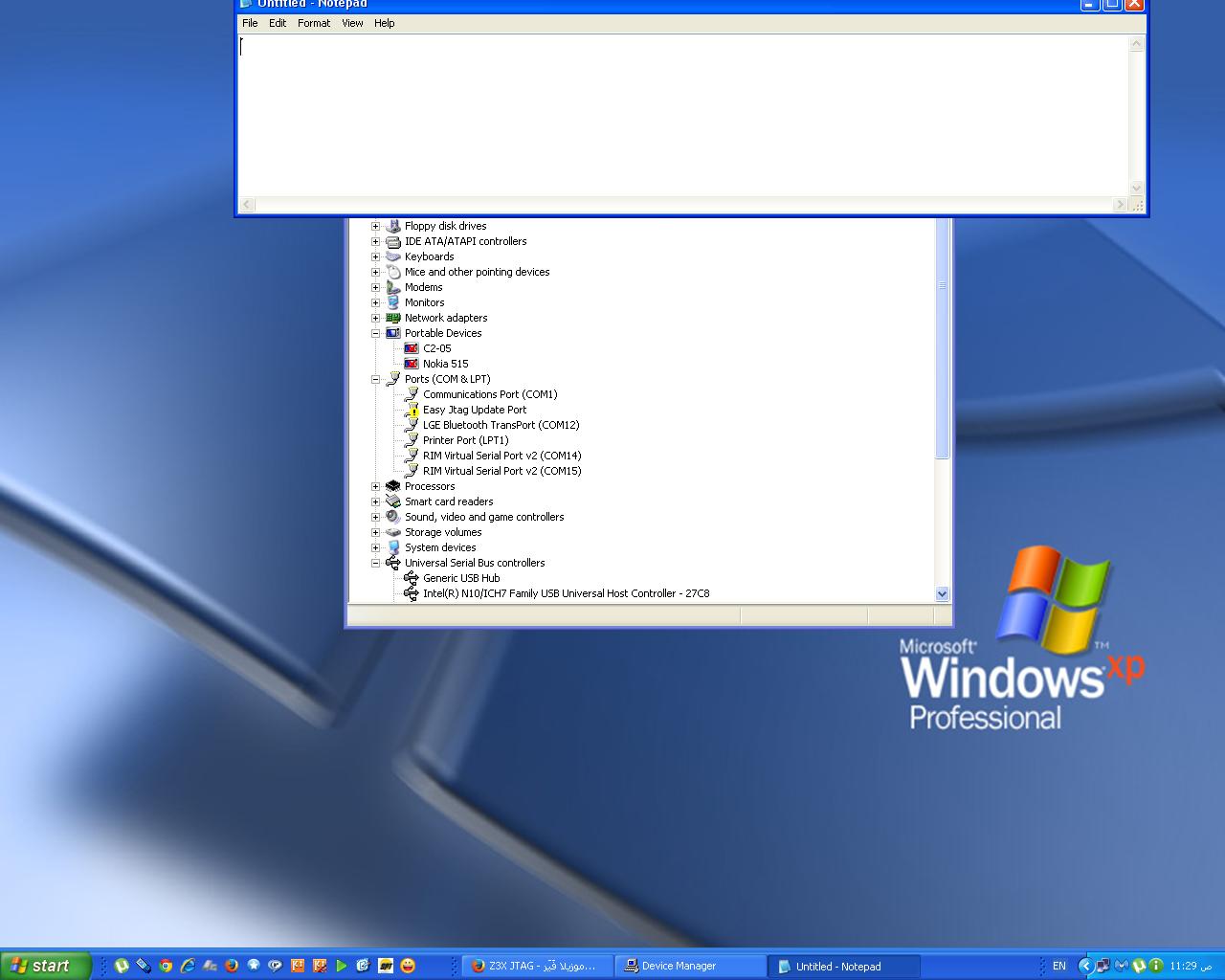Image resolution: width=1225 pixels, height=980 pixels.
Task: Click the Keyboards category icon
Action: [392, 256]
